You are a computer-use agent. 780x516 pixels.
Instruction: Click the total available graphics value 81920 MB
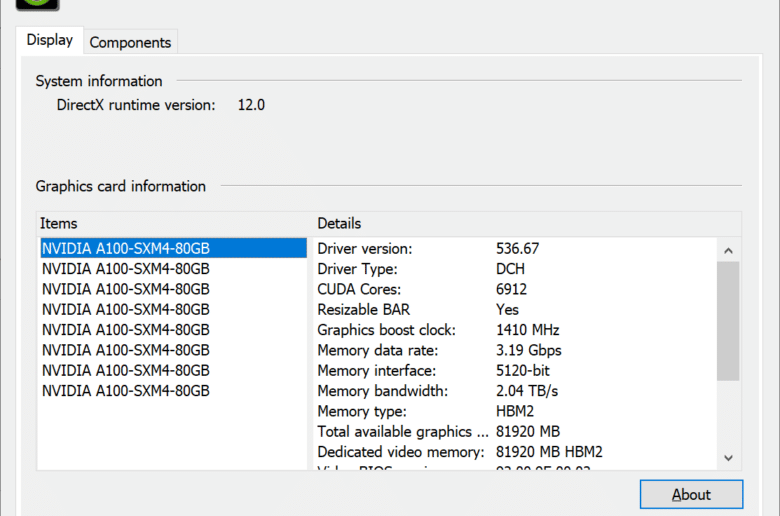coord(528,431)
